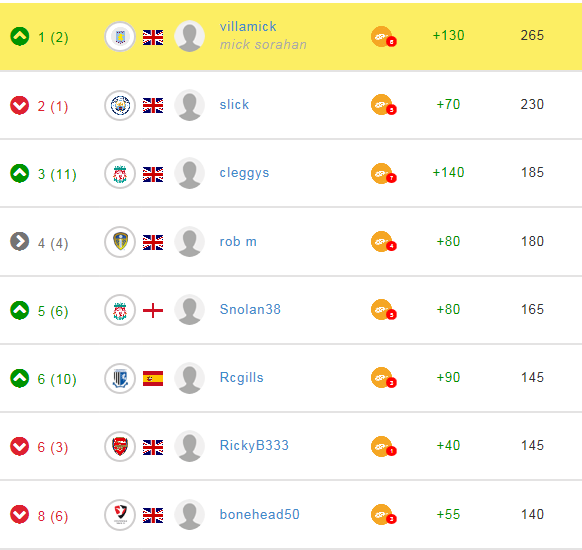582x550 pixels.
Task: Open the bonehead50 profile link
Action: 259,514
